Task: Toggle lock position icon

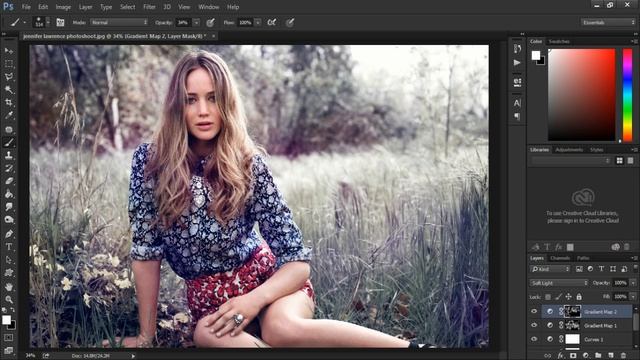Action: pos(569,297)
